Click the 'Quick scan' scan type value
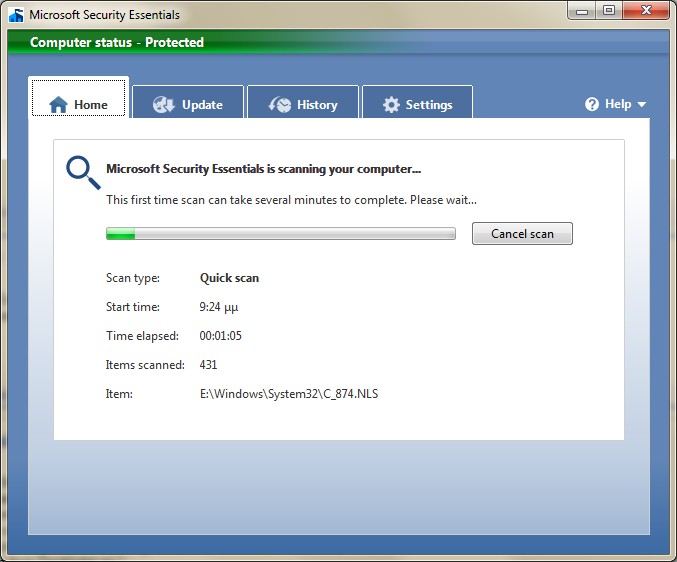677x562 pixels. coord(229,278)
